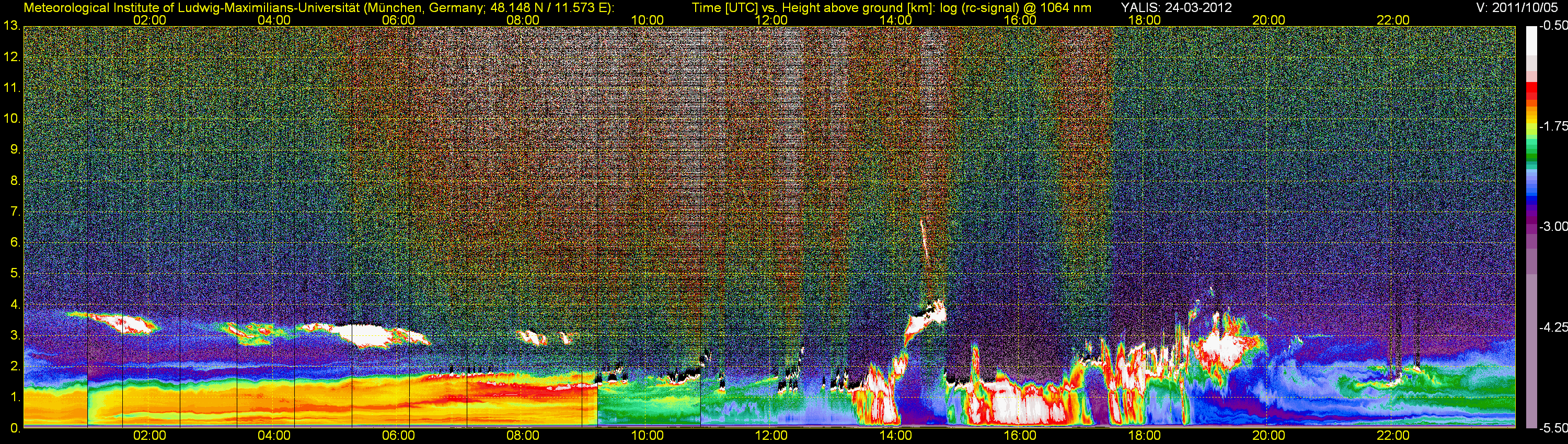Click the -0.50 color scale value
The height and width of the screenshot is (444, 1568).
pos(1553,26)
